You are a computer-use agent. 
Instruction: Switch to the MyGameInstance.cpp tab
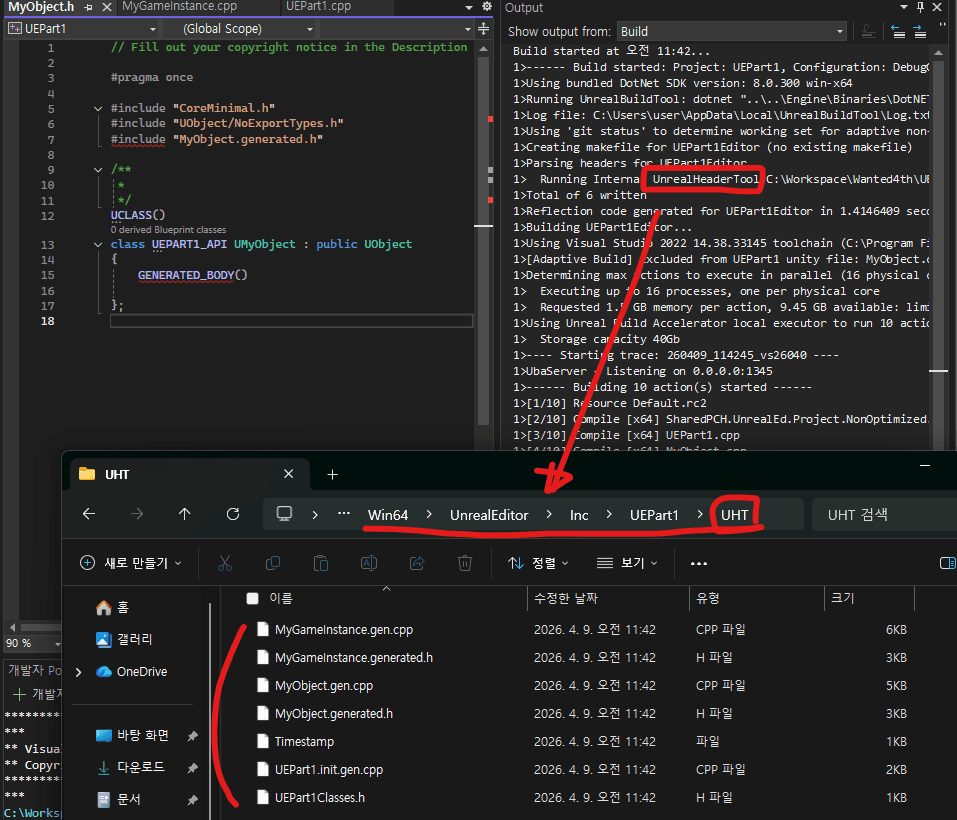pyautogui.click(x=179, y=7)
